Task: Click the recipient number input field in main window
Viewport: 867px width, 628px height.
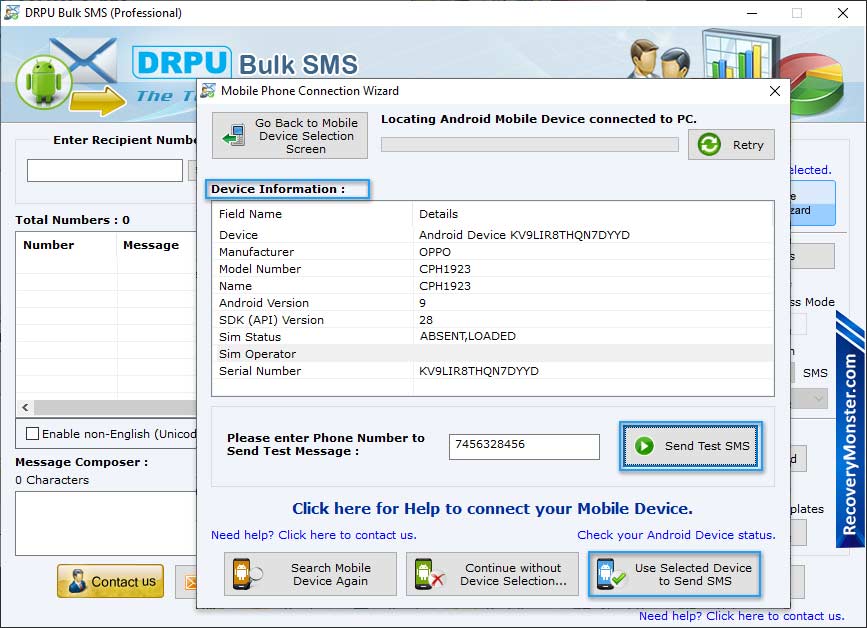Action: coord(105,170)
